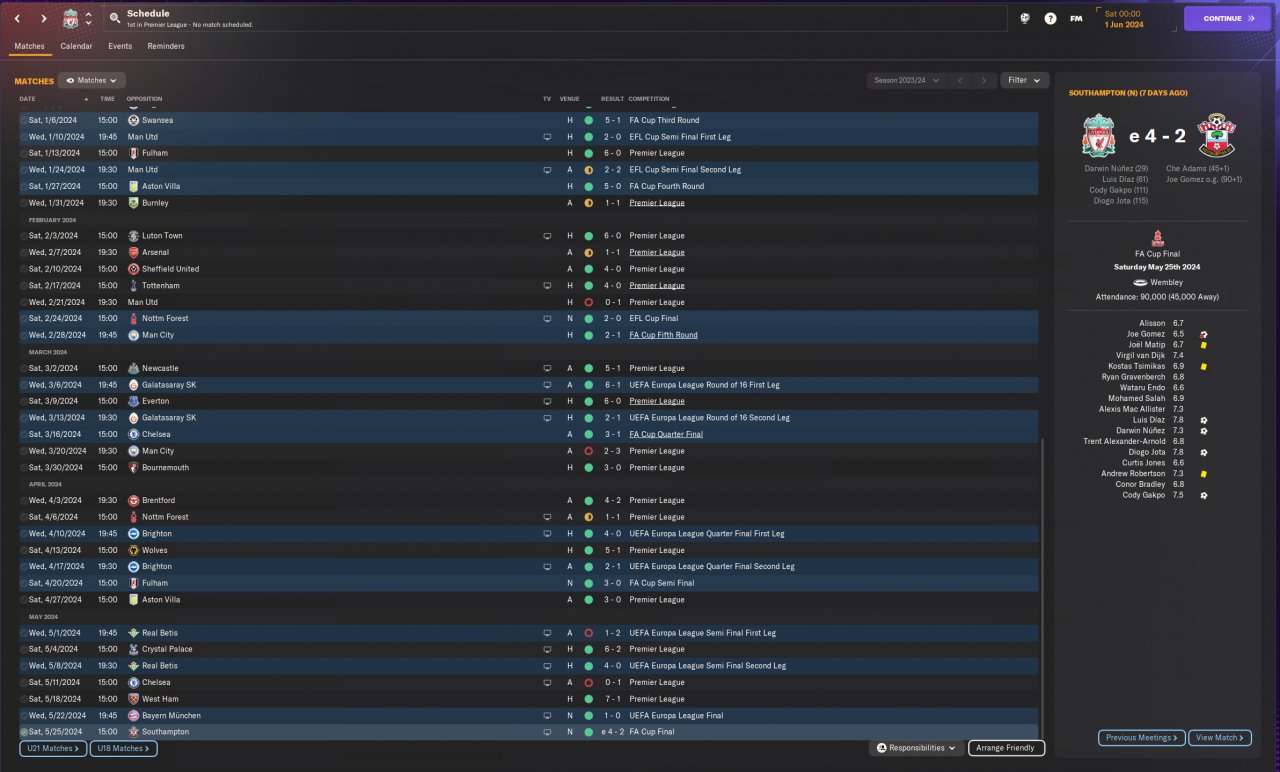The height and width of the screenshot is (772, 1280).
Task: Click the FA Cup logo in the match panel
Action: tap(1157, 239)
